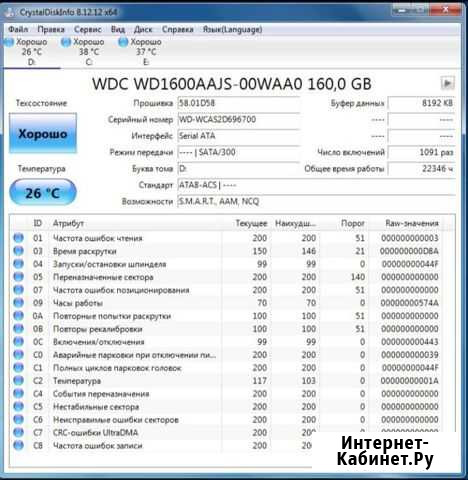This screenshot has width=468, height=480.
Task: Select row Часы работы
Action: [x=227, y=303]
